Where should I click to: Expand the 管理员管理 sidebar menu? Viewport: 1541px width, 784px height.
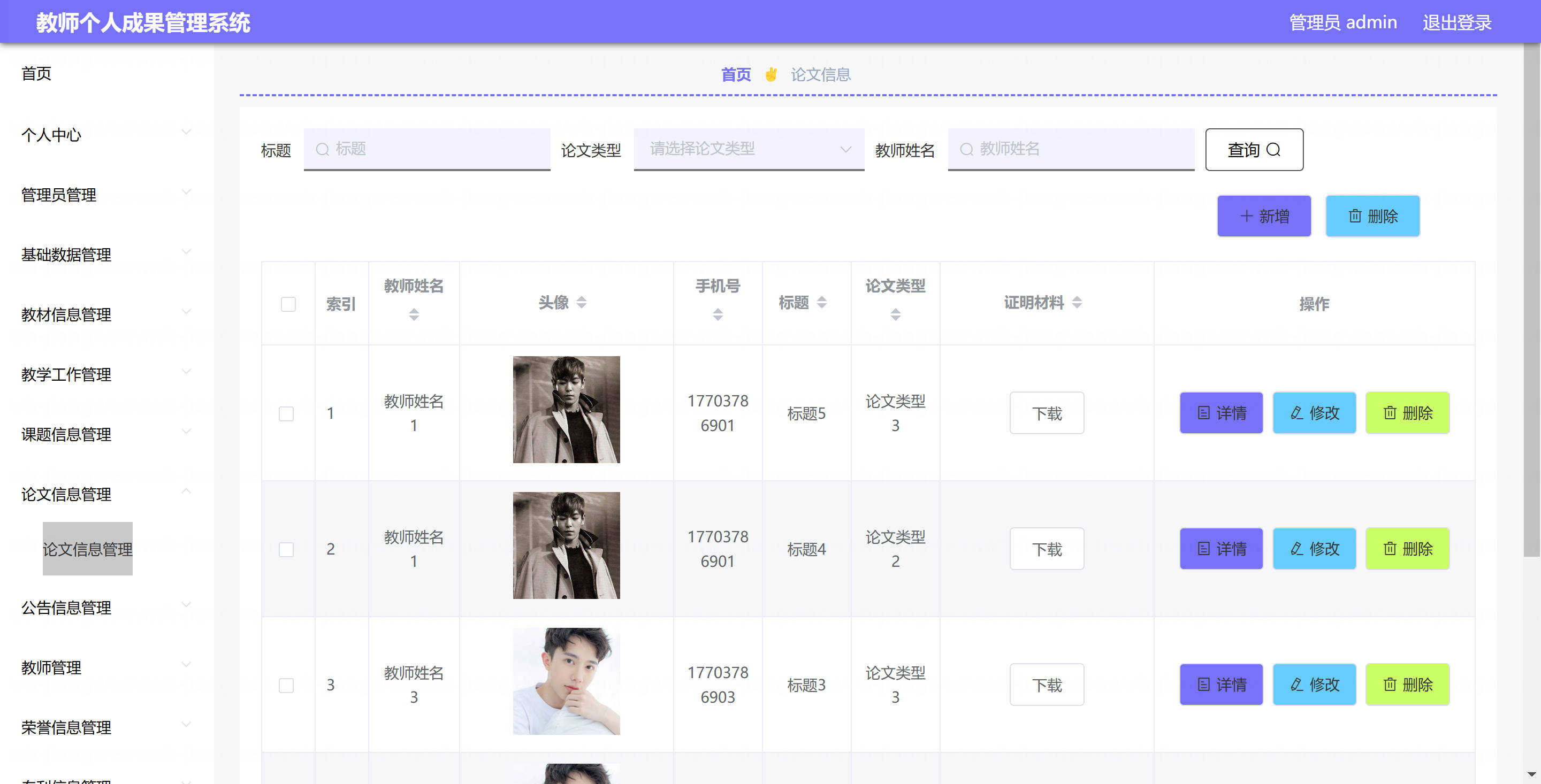(106, 194)
